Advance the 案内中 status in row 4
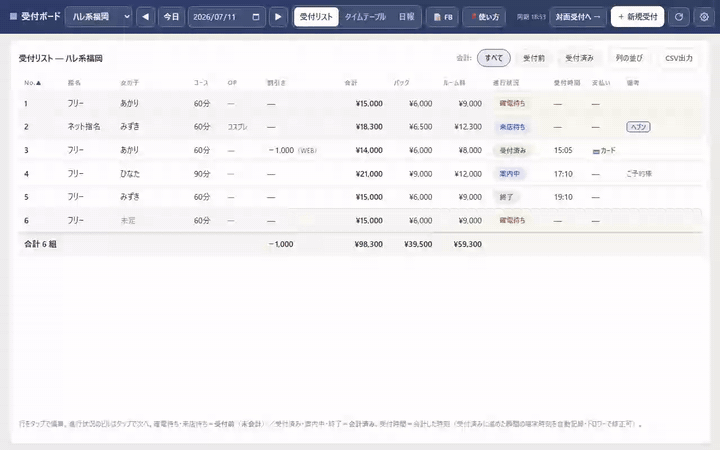Viewport: 720px width, 450px height. tap(510, 174)
